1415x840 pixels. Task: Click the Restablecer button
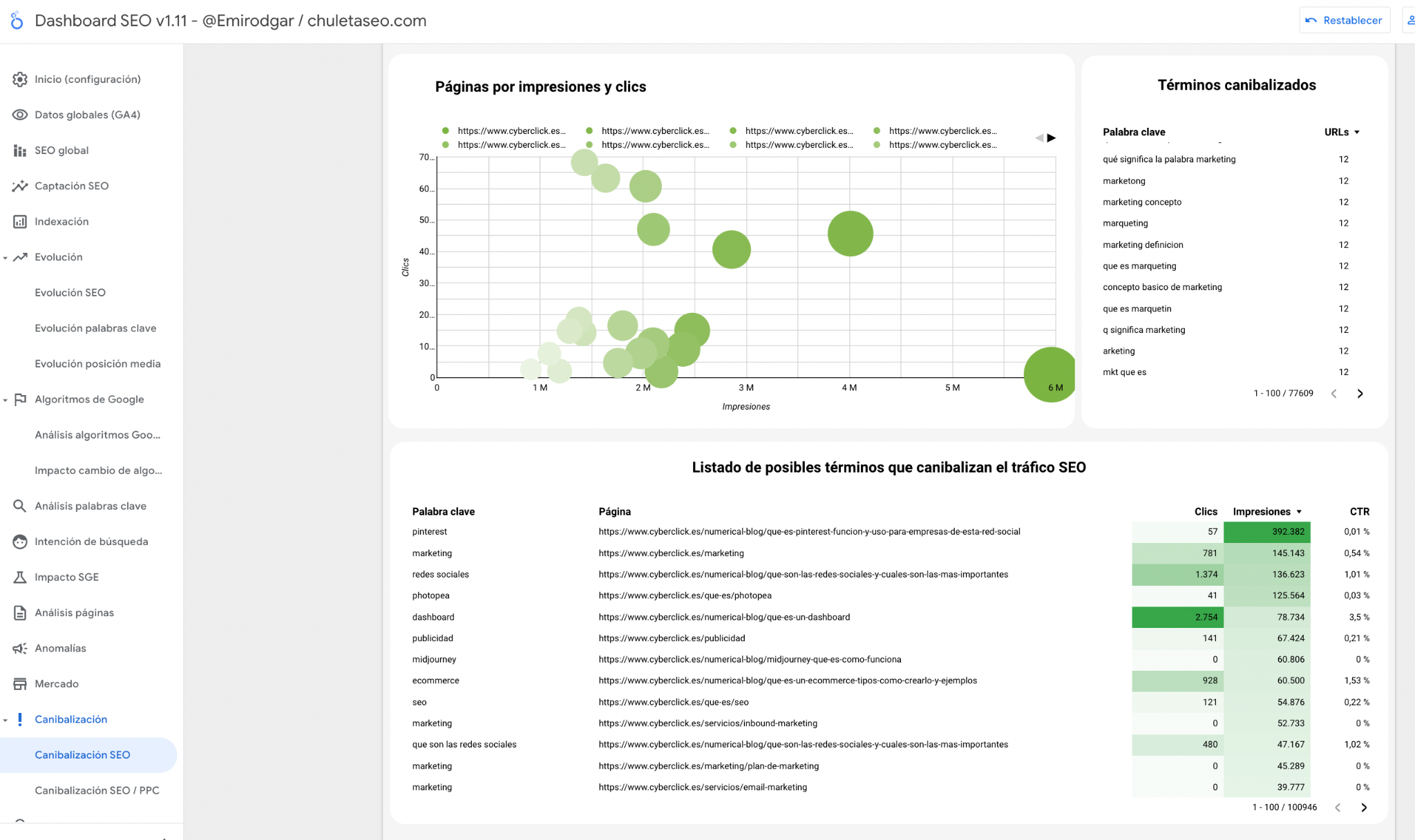1345,20
